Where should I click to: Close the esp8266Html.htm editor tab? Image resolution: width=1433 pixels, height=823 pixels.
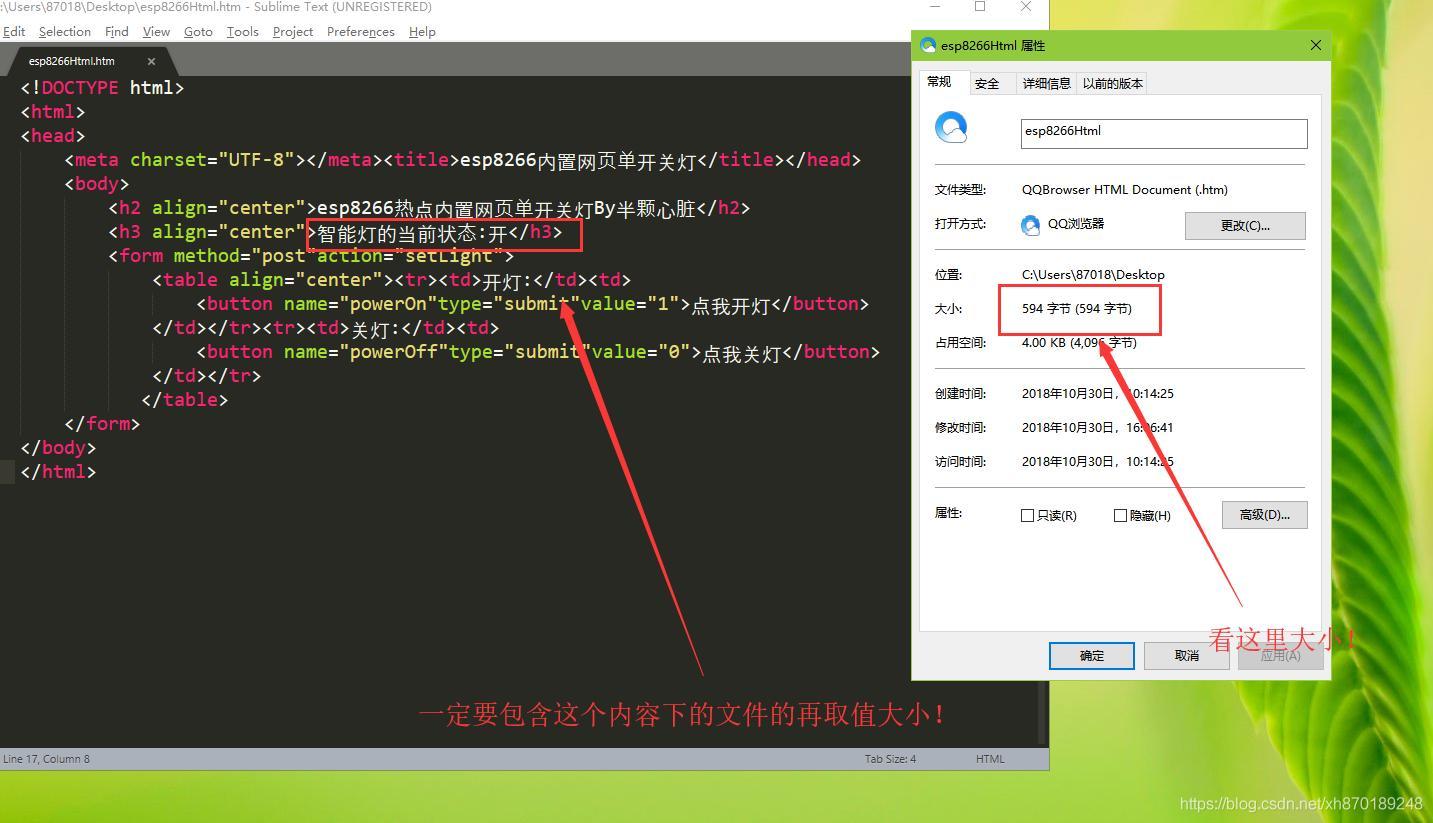151,61
